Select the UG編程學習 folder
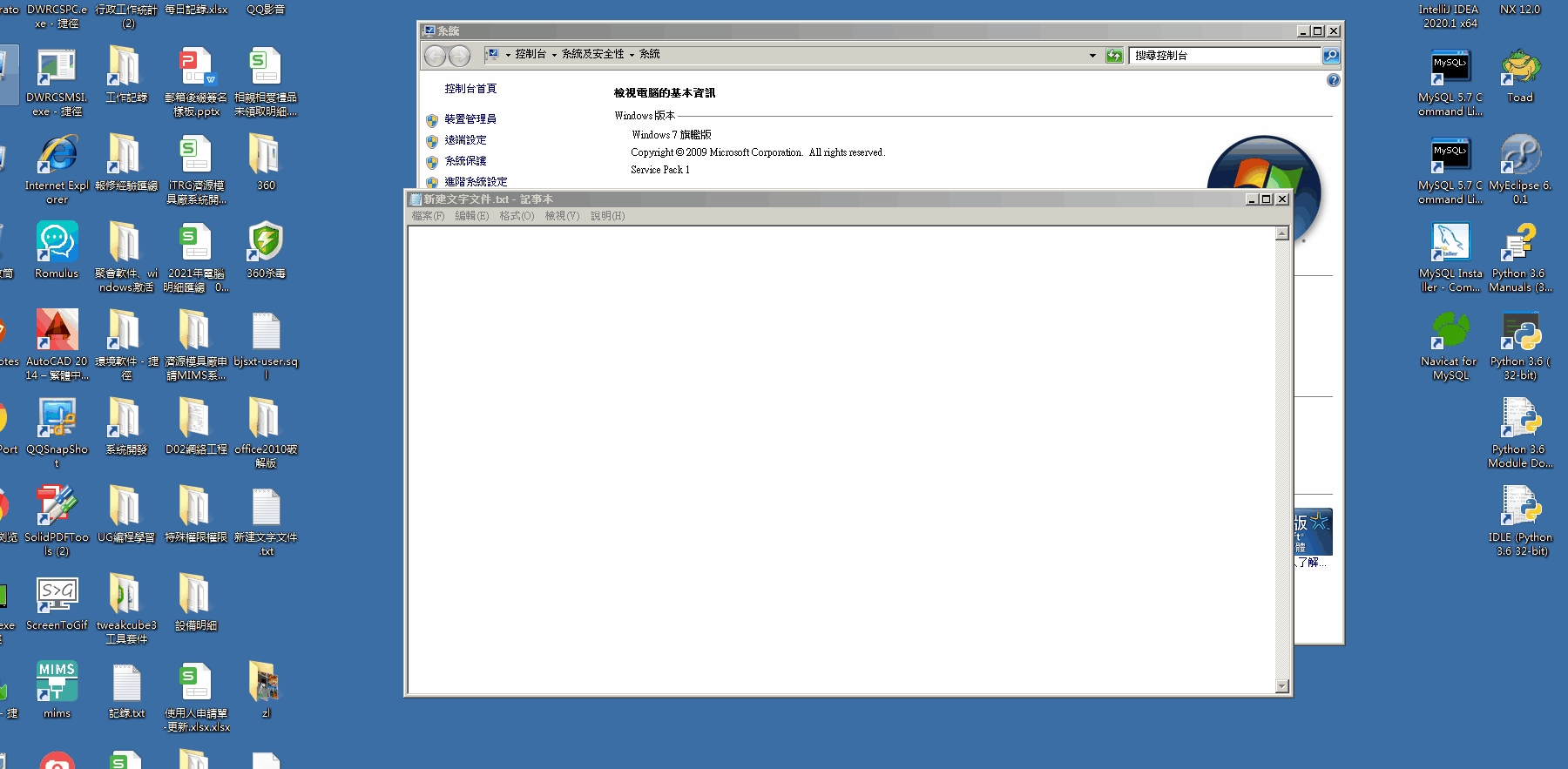 coord(126,514)
